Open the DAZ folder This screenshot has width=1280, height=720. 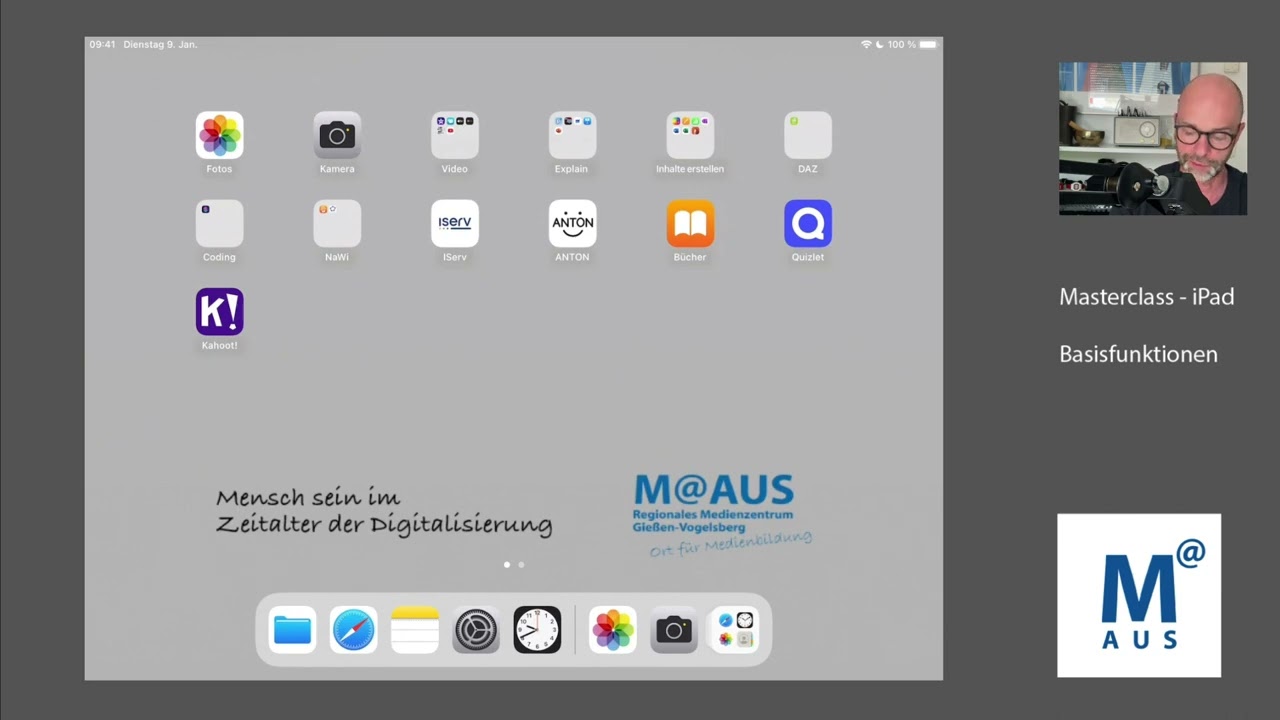pyautogui.click(x=808, y=135)
